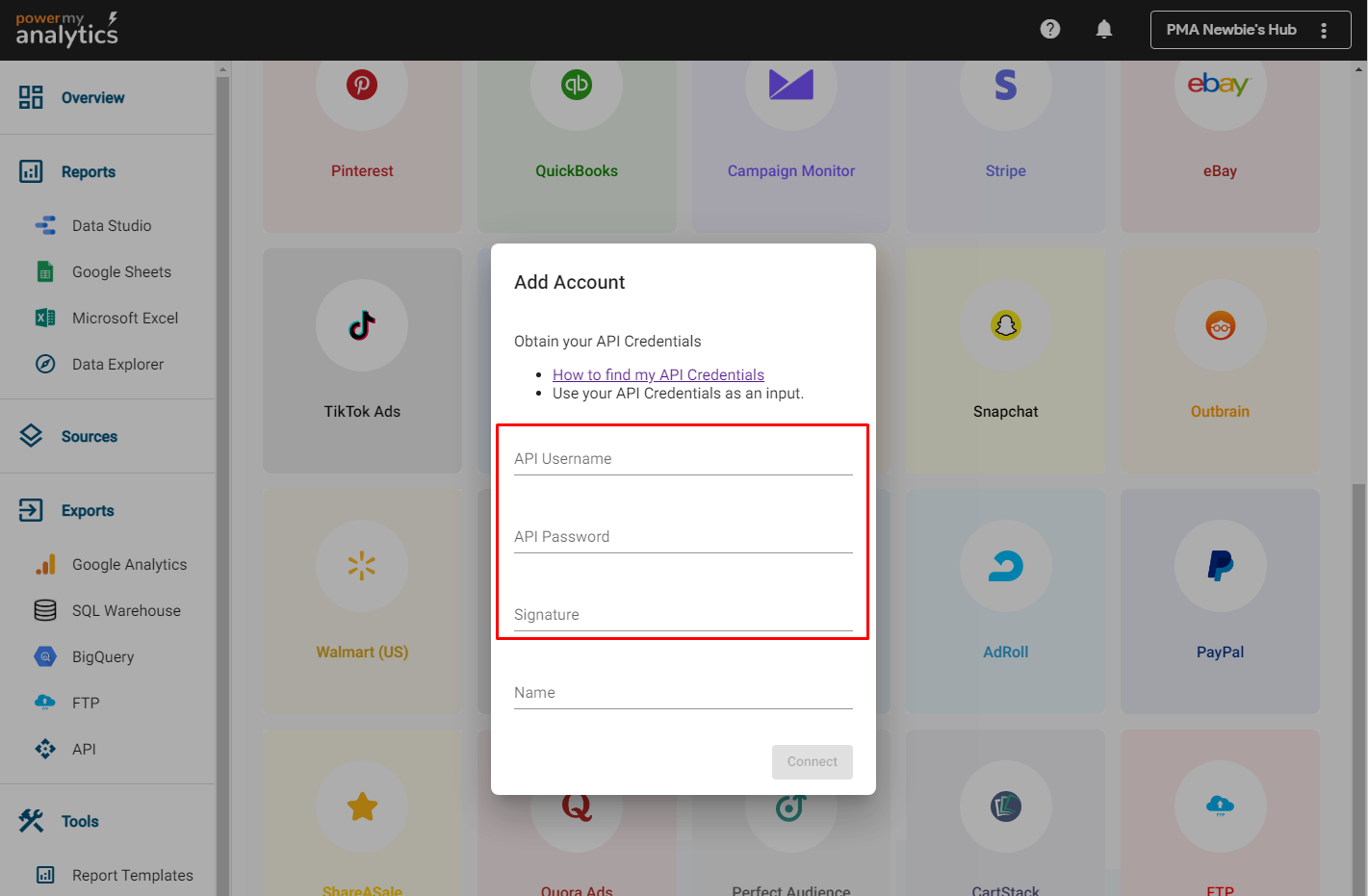This screenshot has width=1368, height=896.
Task: Click the sidebar vertical scrollbar
Action: click(223, 481)
